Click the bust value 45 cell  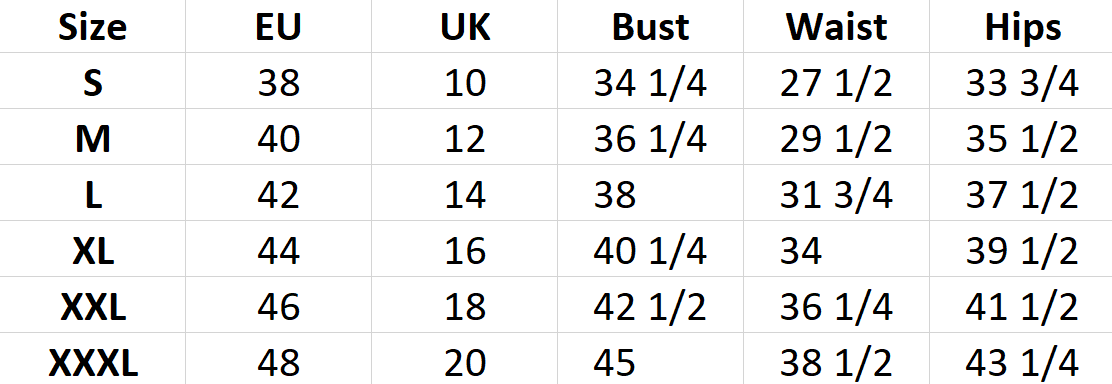pyautogui.click(x=650, y=360)
